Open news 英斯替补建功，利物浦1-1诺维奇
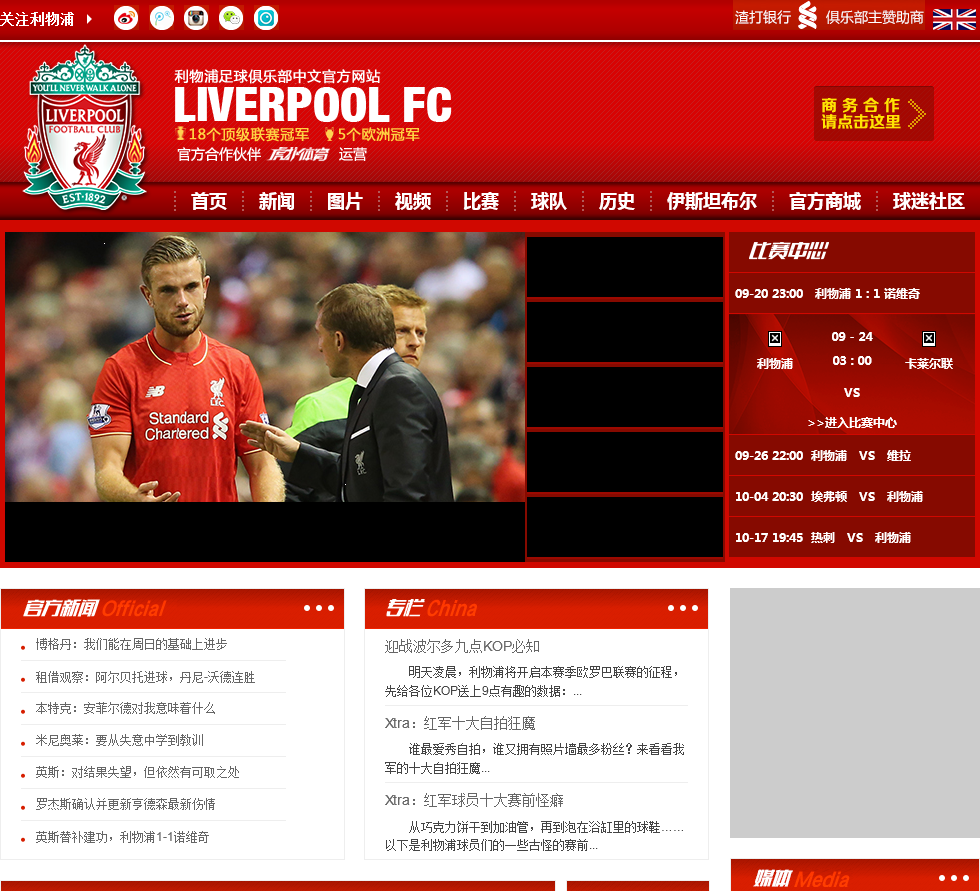Image resolution: width=980 pixels, height=891 pixels. [122, 837]
